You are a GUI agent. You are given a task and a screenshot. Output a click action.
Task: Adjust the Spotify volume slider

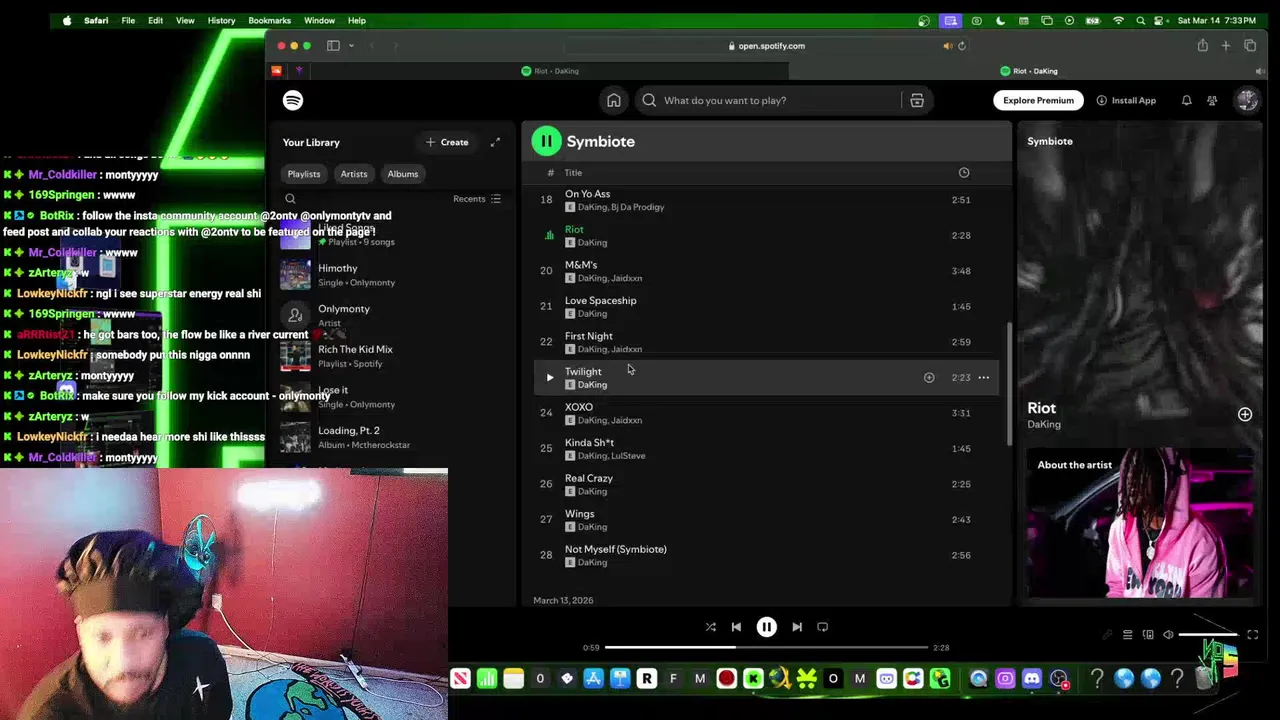[x=1208, y=635]
